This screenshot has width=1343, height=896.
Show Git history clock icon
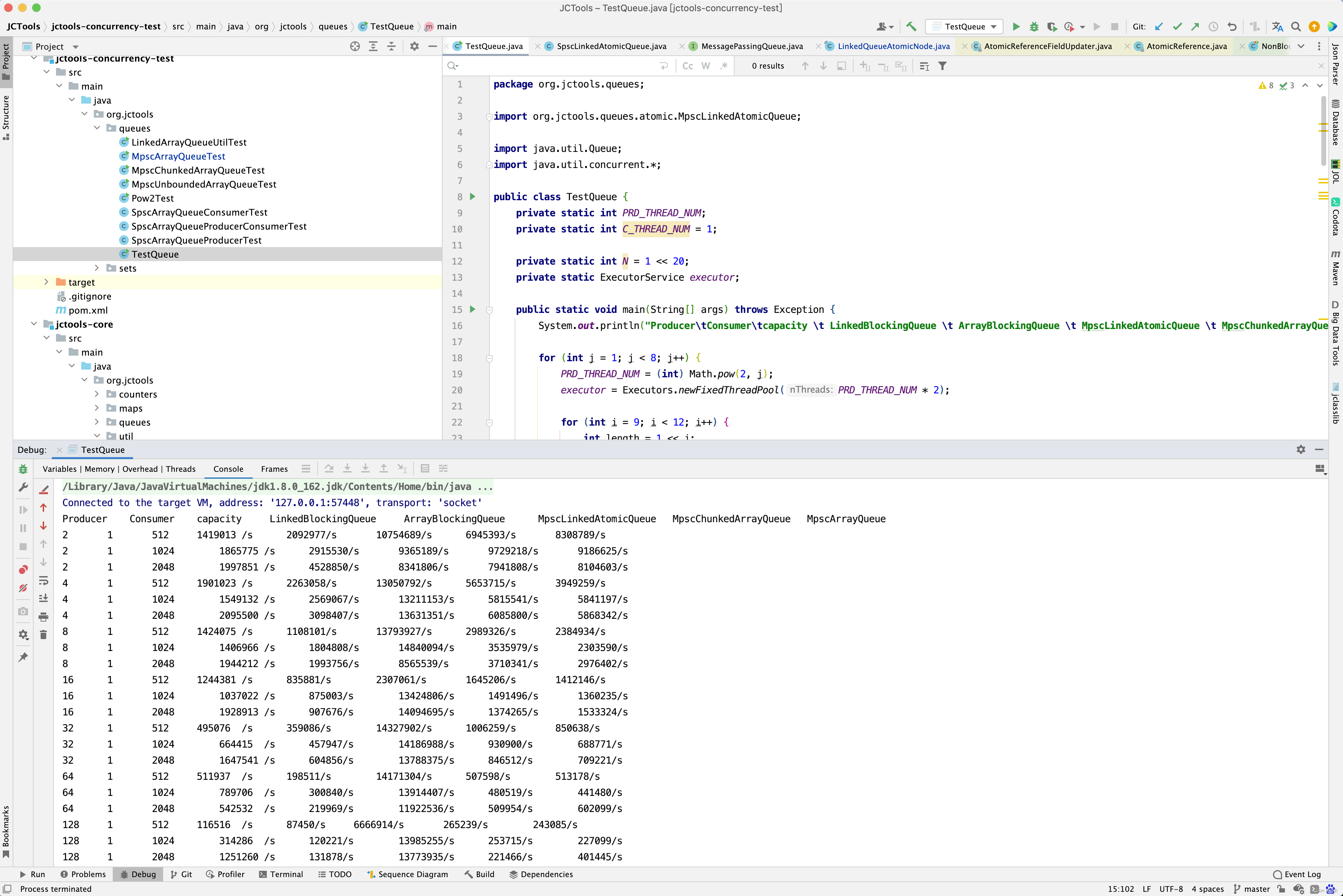[x=1213, y=26]
